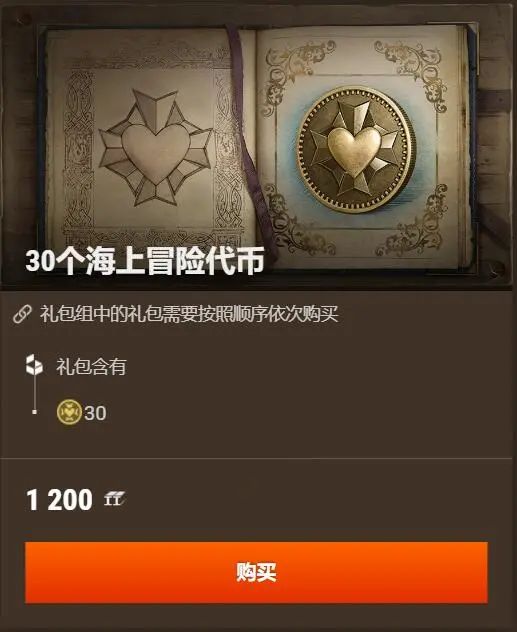517x632 pixels.
Task: Click the 礼包含有 contents label
Action: [91, 367]
